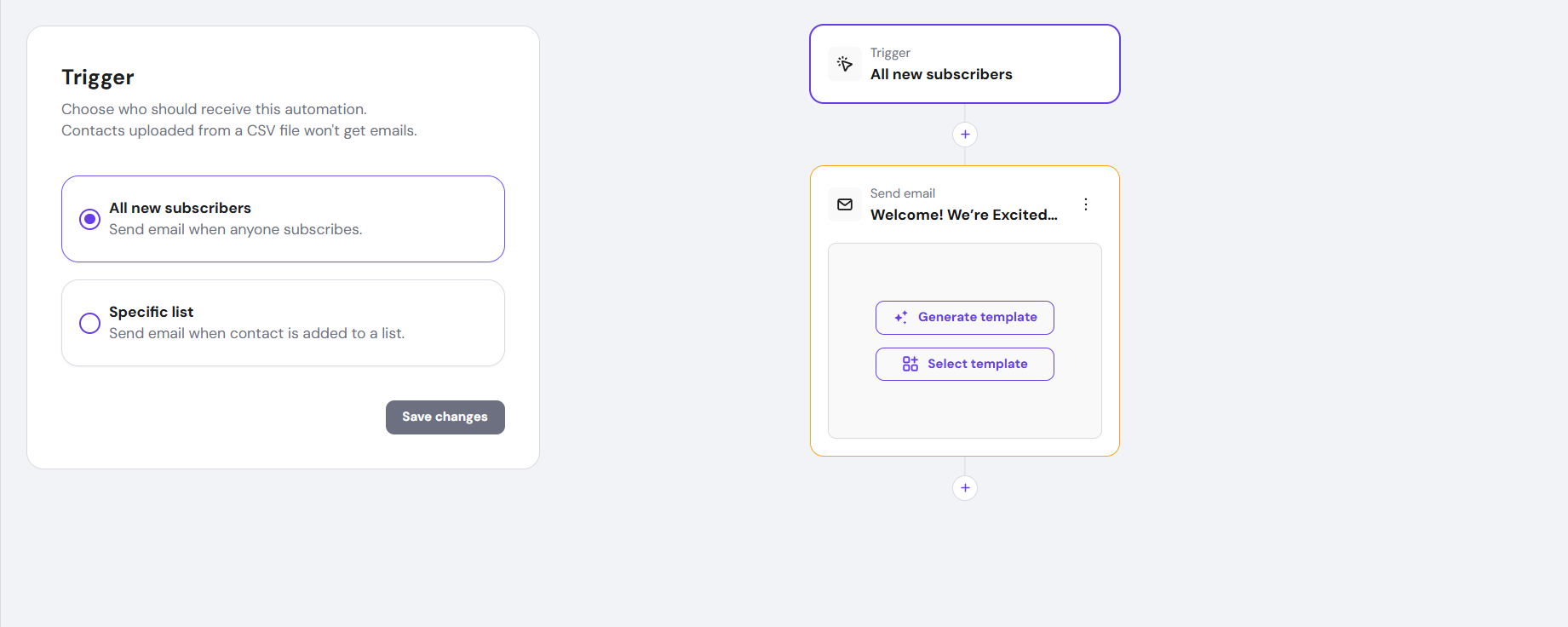
Task: Open the Trigger node's All new subscribers title
Action: tap(940, 75)
